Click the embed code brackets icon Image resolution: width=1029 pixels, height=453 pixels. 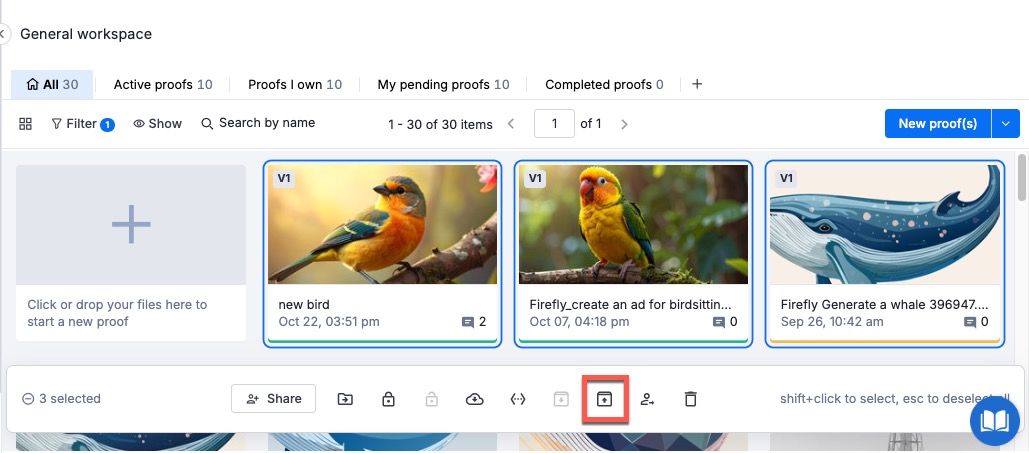(x=518, y=399)
